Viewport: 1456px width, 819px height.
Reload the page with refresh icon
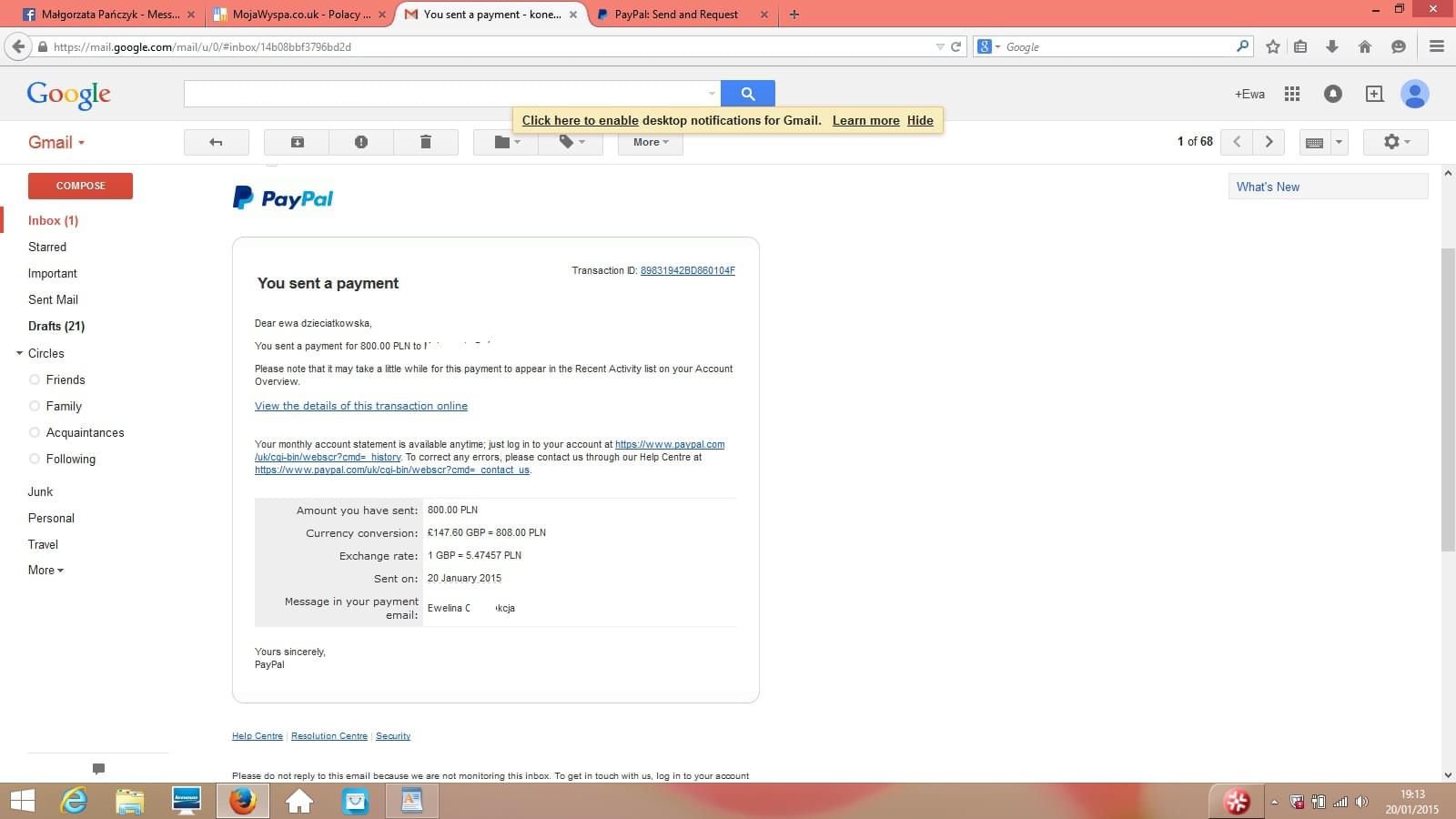956,46
